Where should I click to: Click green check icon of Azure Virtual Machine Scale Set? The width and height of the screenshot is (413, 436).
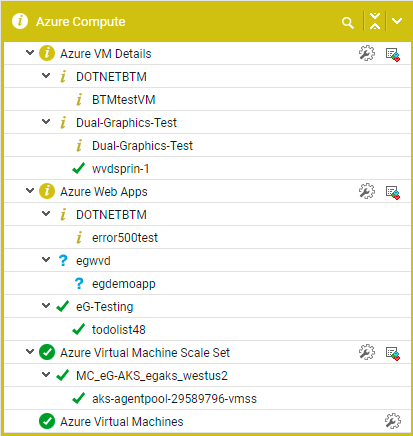click(47, 352)
